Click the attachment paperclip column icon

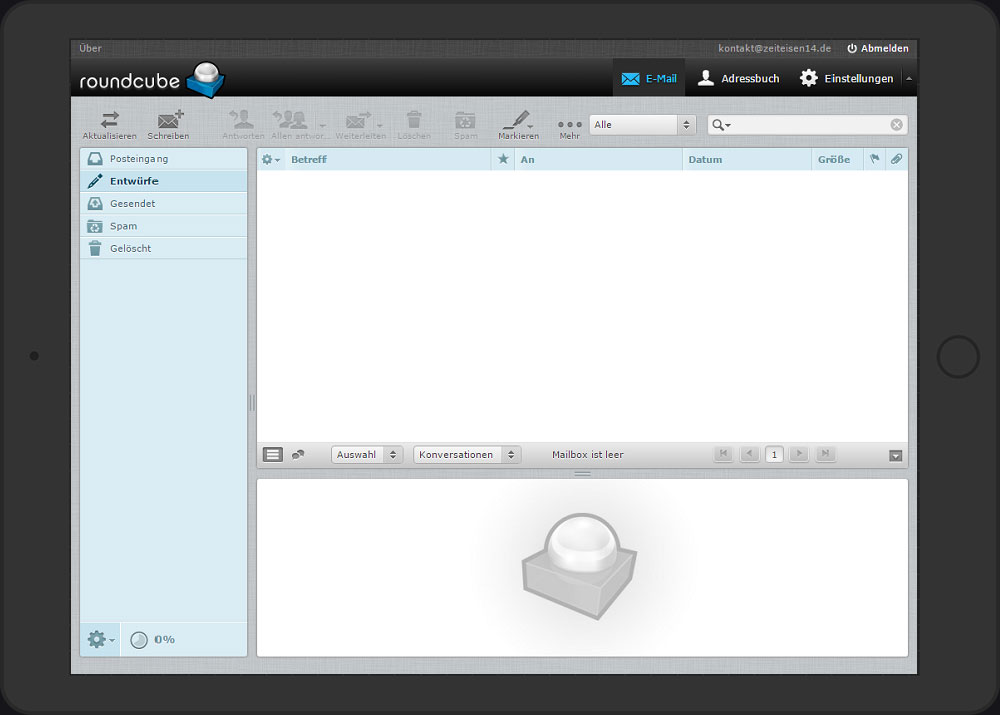point(897,159)
